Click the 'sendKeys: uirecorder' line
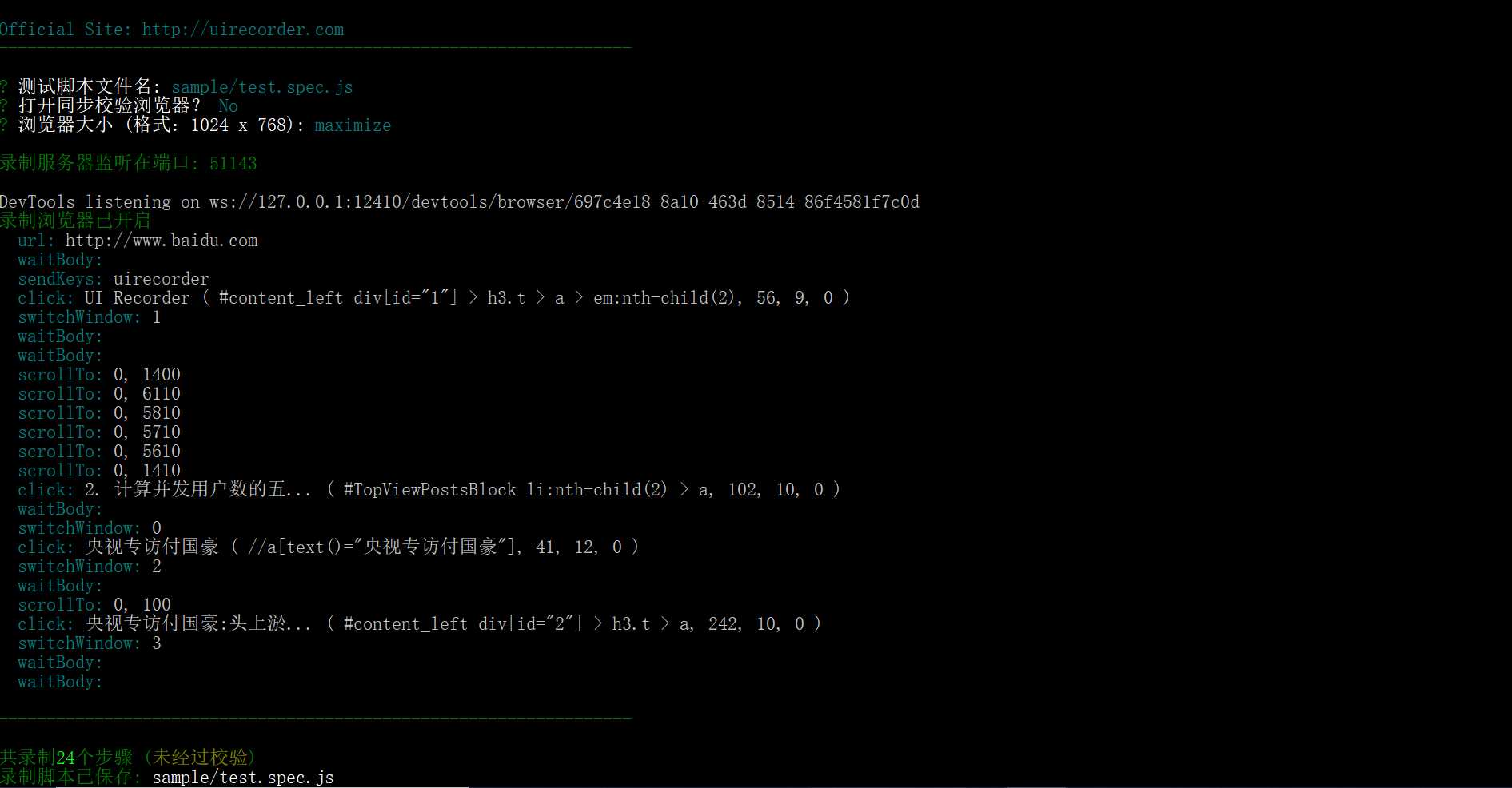This screenshot has width=1512, height=788. point(114,279)
